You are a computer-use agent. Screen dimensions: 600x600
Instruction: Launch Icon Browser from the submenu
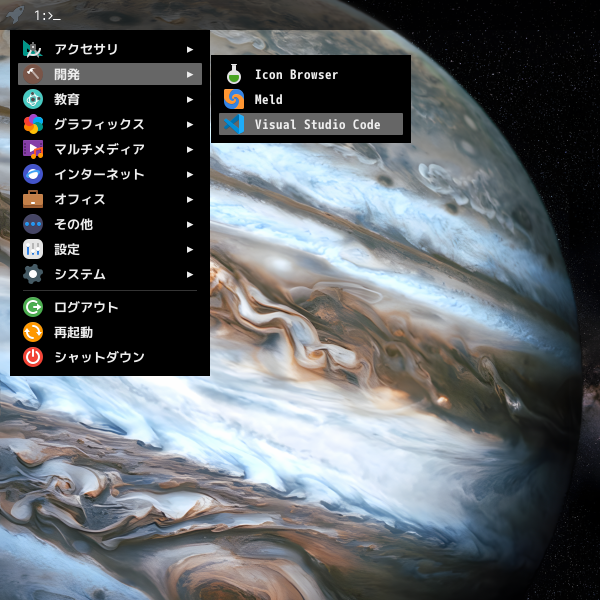311,74
